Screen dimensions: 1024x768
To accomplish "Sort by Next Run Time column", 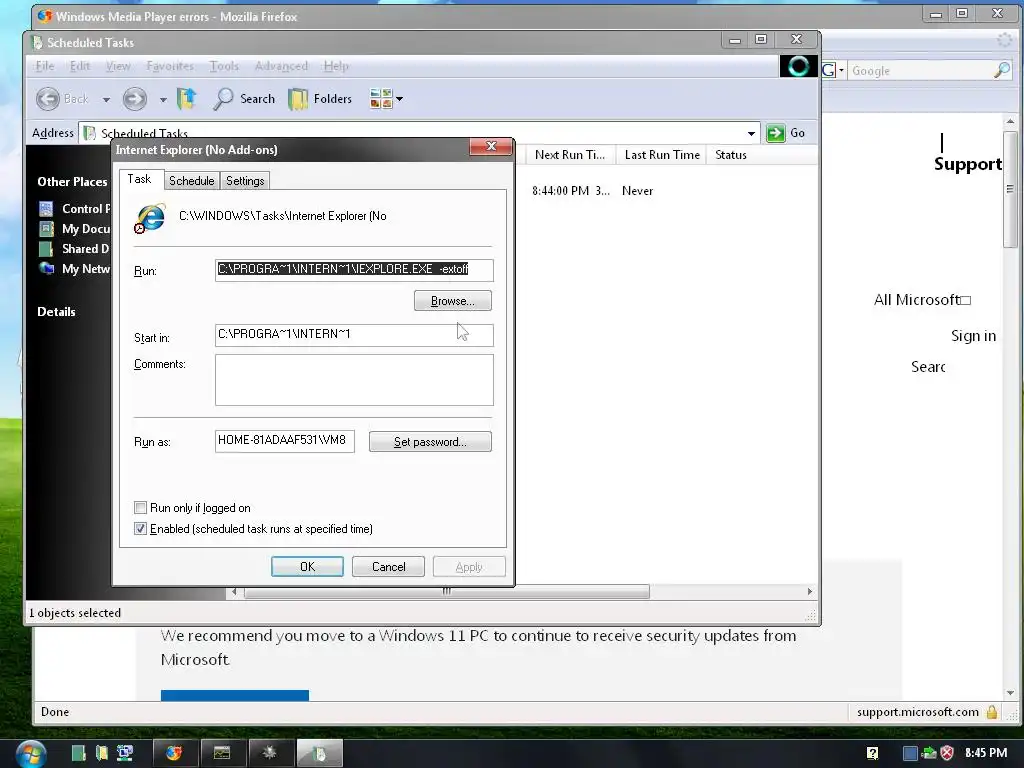I will tap(570, 155).
